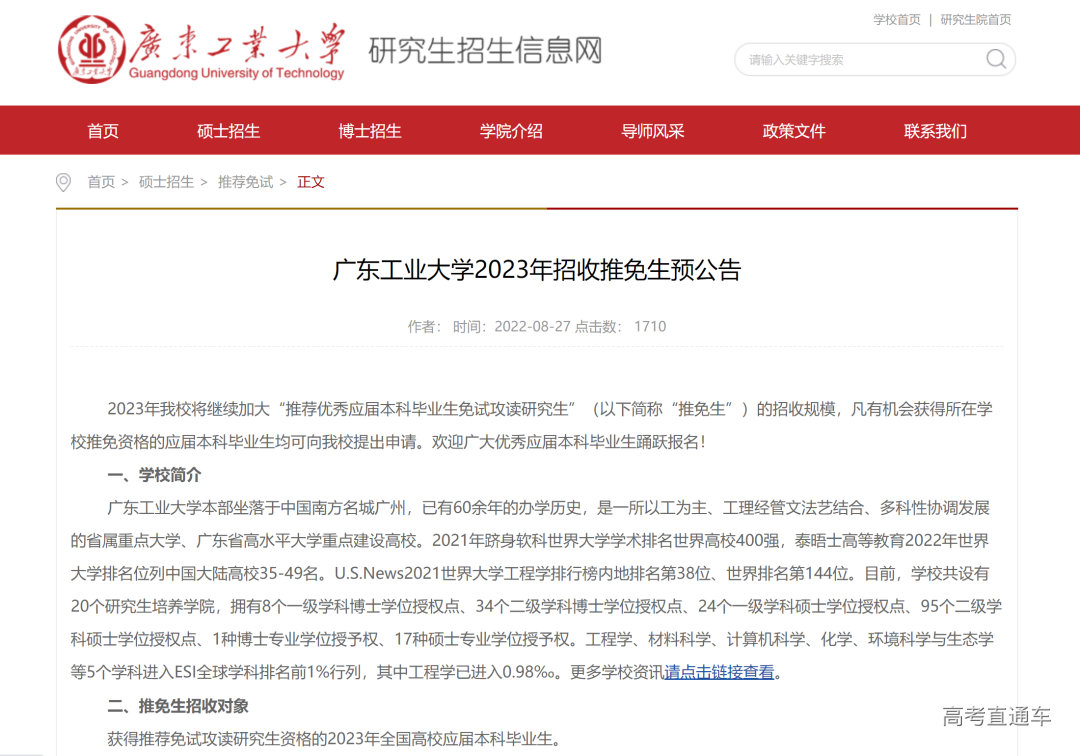
Task: Click the 请点击链接查看 hyperlink in the article
Action: [x=717, y=671]
